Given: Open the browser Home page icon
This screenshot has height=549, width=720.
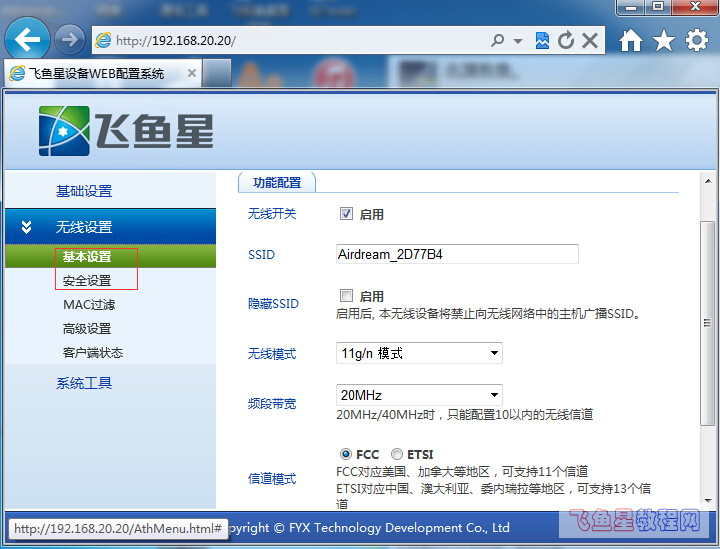Looking at the screenshot, I should (630, 40).
